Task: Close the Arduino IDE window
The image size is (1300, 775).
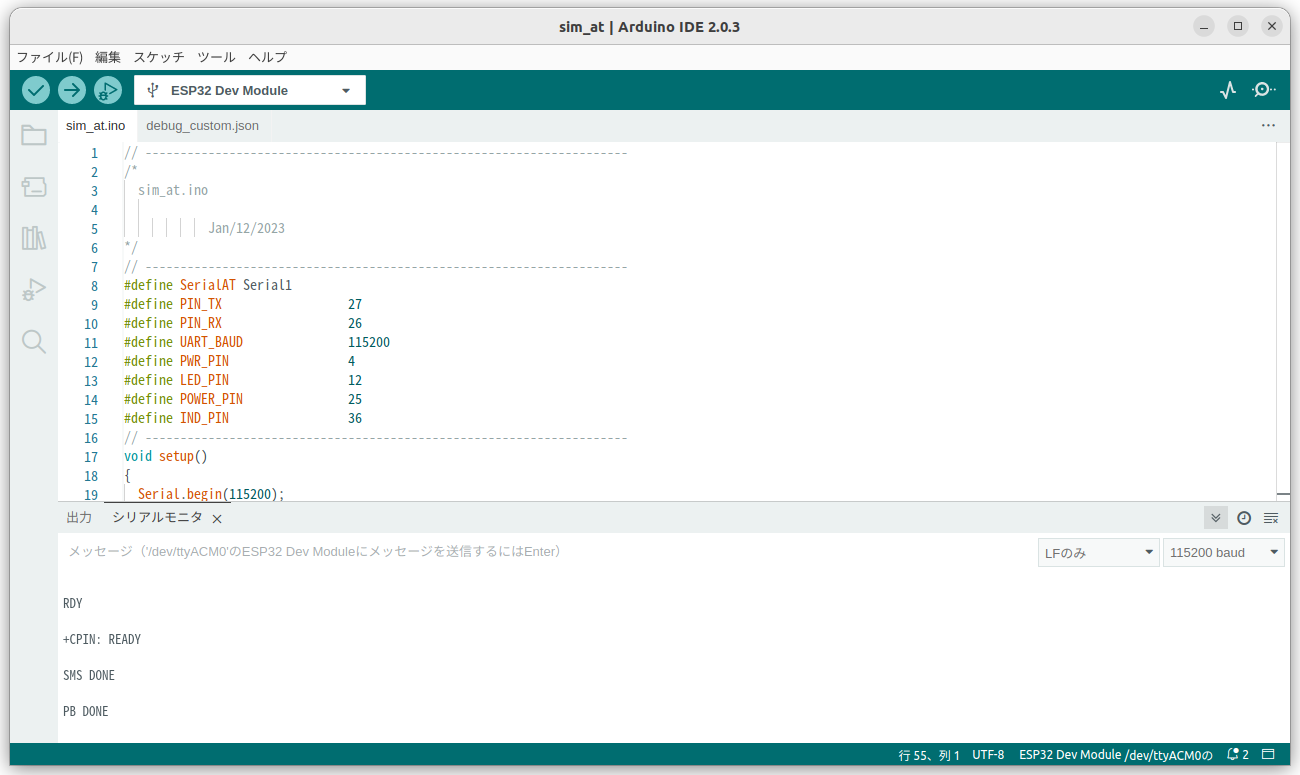Action: click(x=1272, y=26)
